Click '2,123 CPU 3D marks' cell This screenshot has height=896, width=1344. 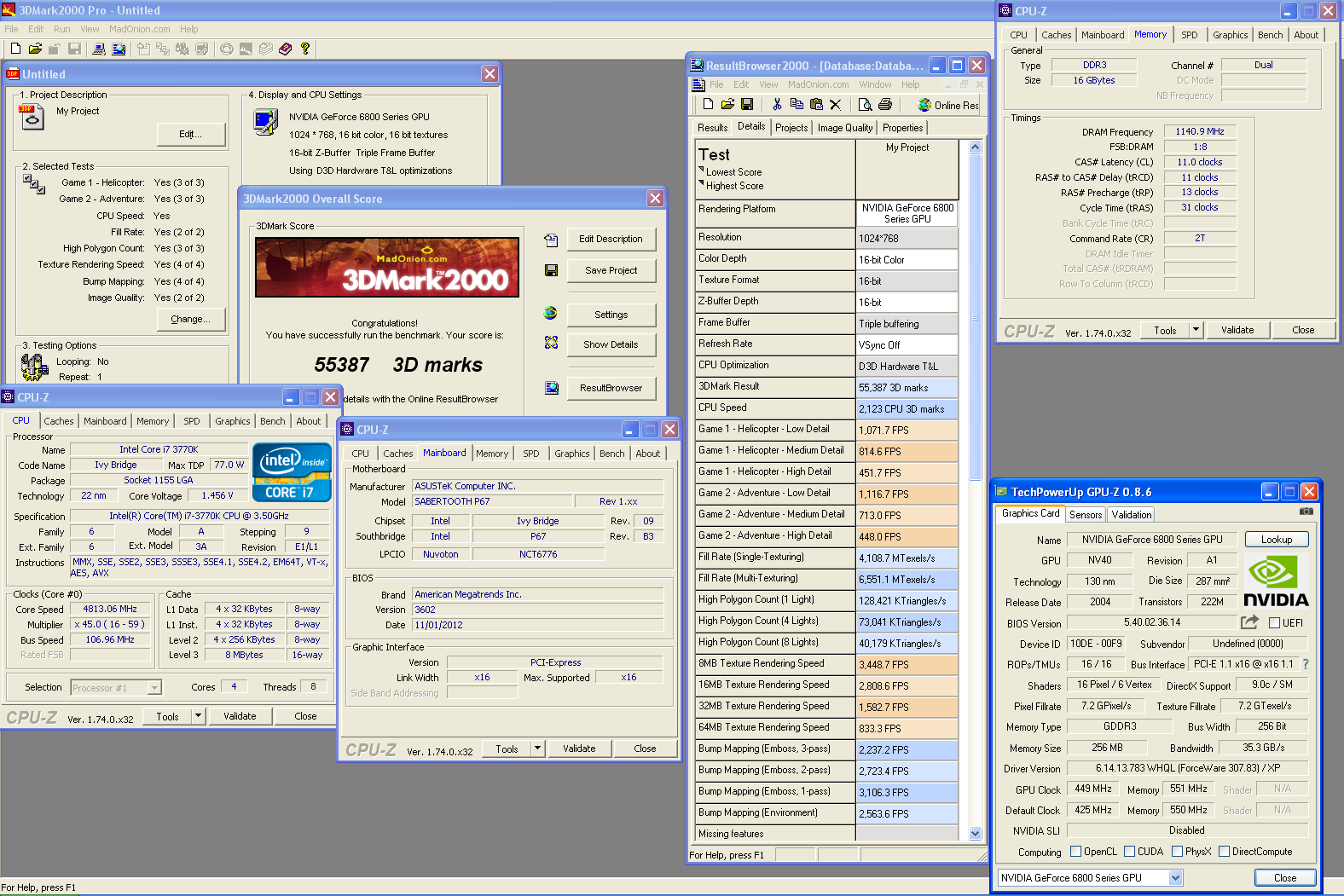[x=907, y=409]
